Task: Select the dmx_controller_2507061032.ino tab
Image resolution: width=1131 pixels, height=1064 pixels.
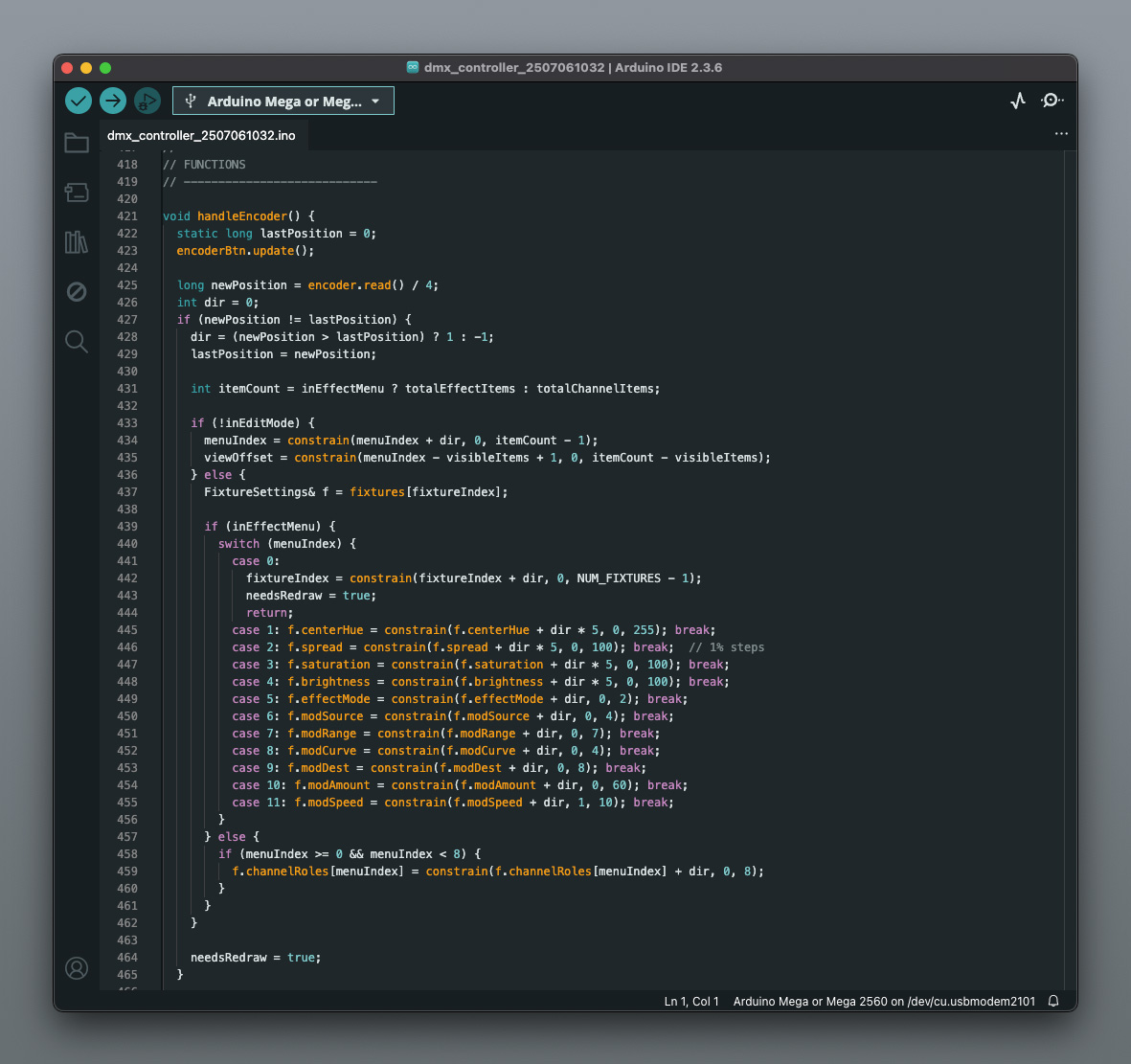Action: [x=201, y=135]
